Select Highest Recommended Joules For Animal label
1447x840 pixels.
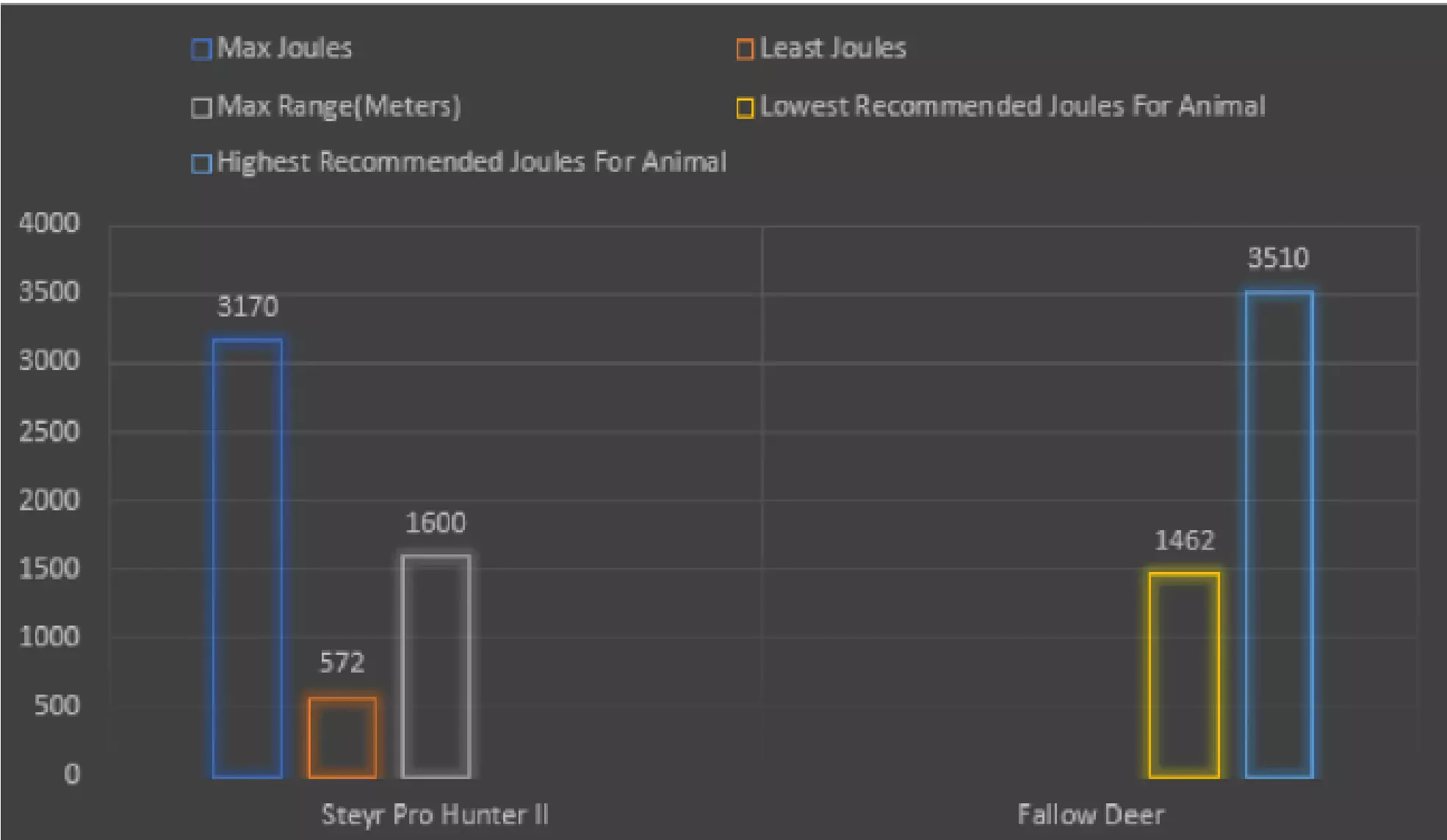472,162
